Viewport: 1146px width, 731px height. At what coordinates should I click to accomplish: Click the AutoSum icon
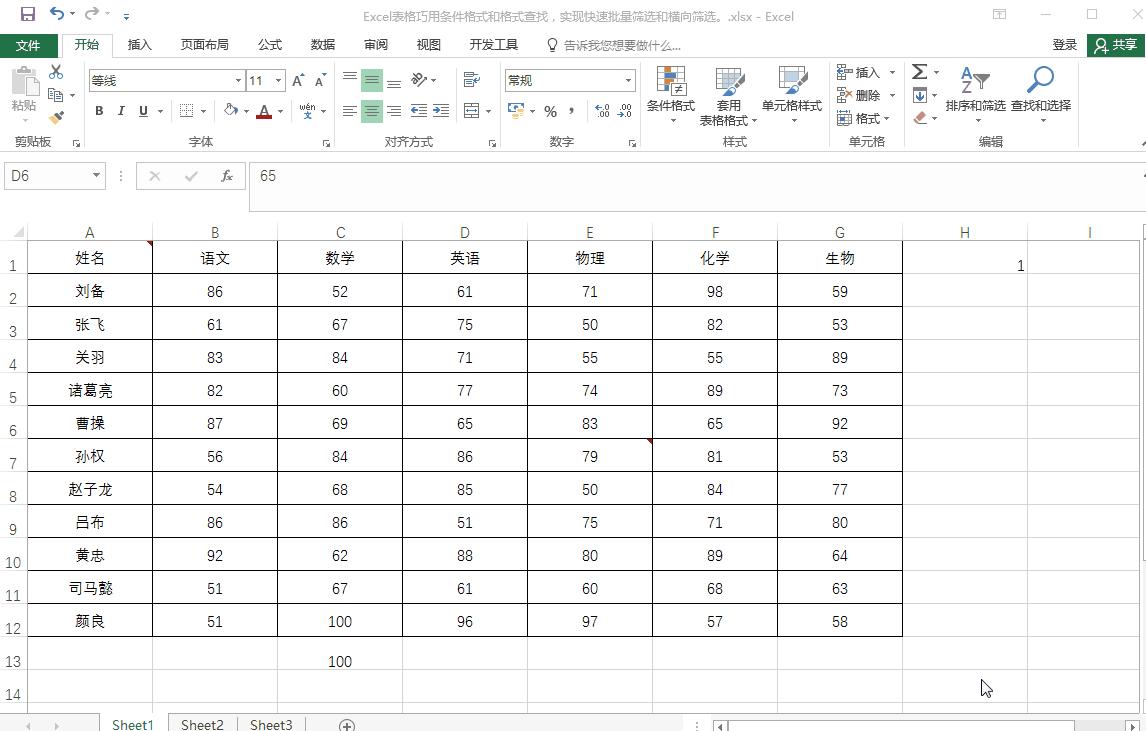click(919, 71)
